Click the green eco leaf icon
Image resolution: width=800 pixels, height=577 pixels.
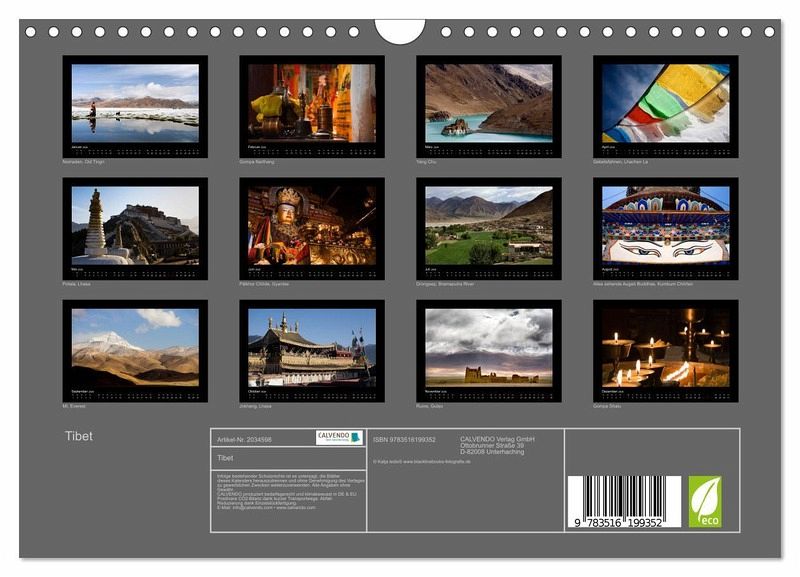pos(704,501)
